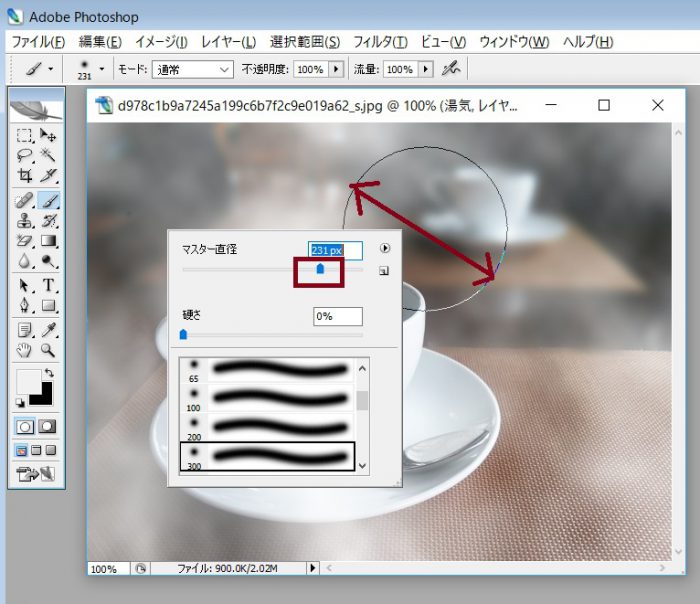Image resolution: width=700 pixels, height=604 pixels.
Task: Open the foreground color swatch
Action: click(28, 382)
